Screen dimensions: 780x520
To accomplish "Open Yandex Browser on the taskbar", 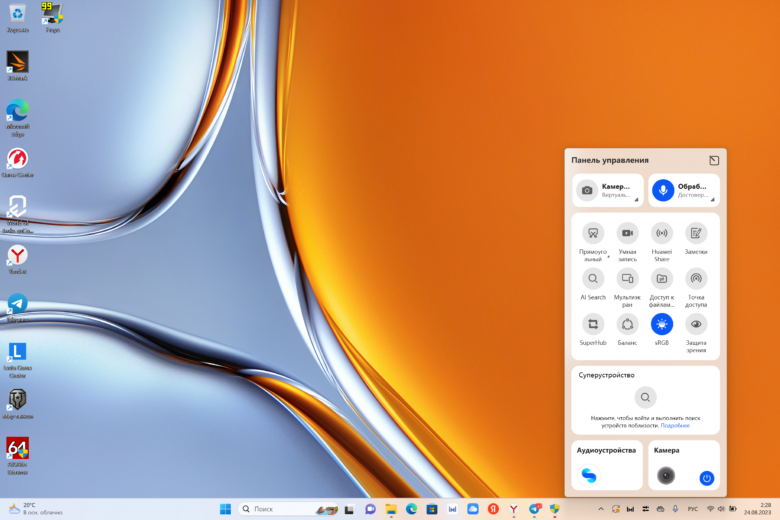I will pos(513,509).
